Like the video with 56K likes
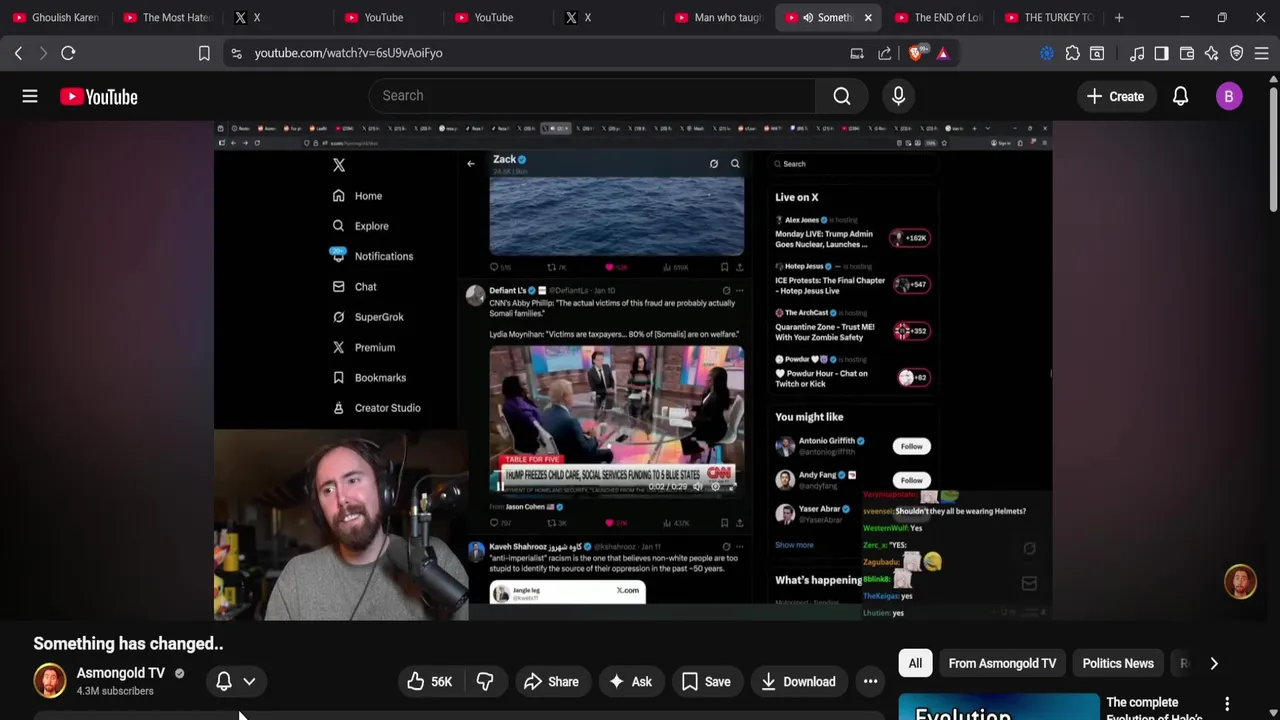Viewport: 1280px width, 720px height. pyautogui.click(x=430, y=681)
